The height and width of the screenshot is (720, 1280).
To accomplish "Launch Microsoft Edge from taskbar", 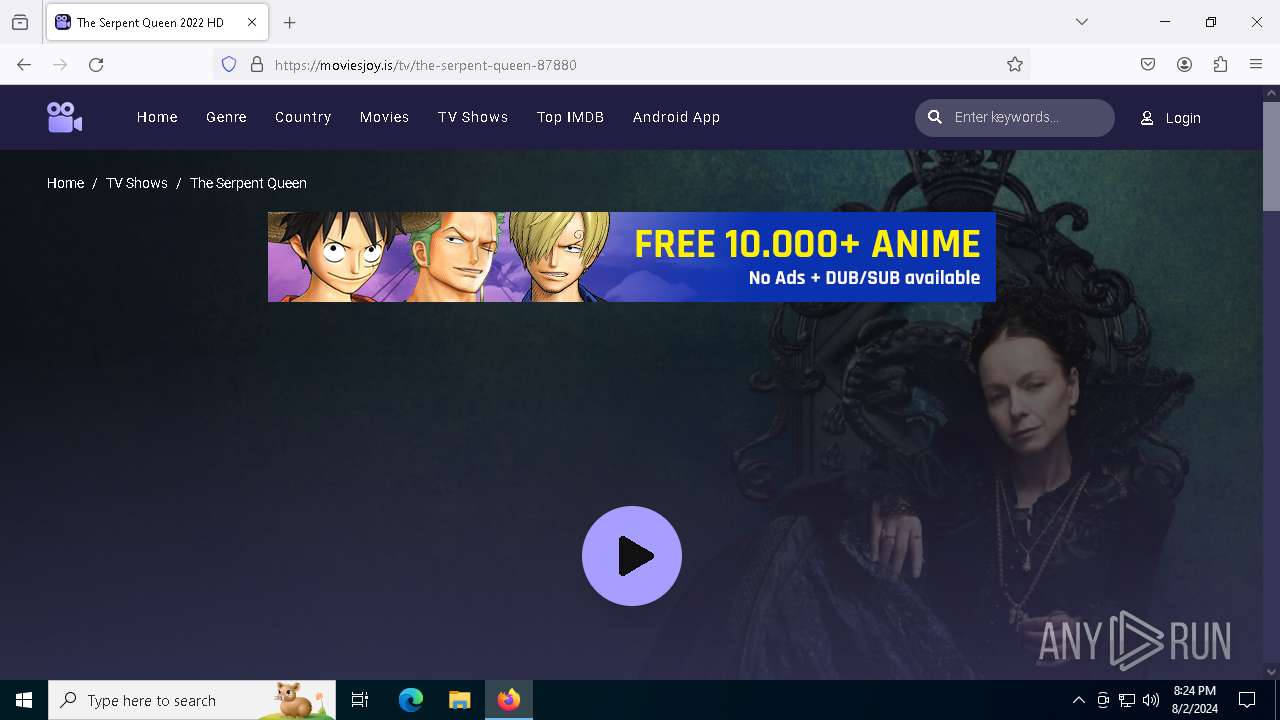I will click(x=411, y=700).
